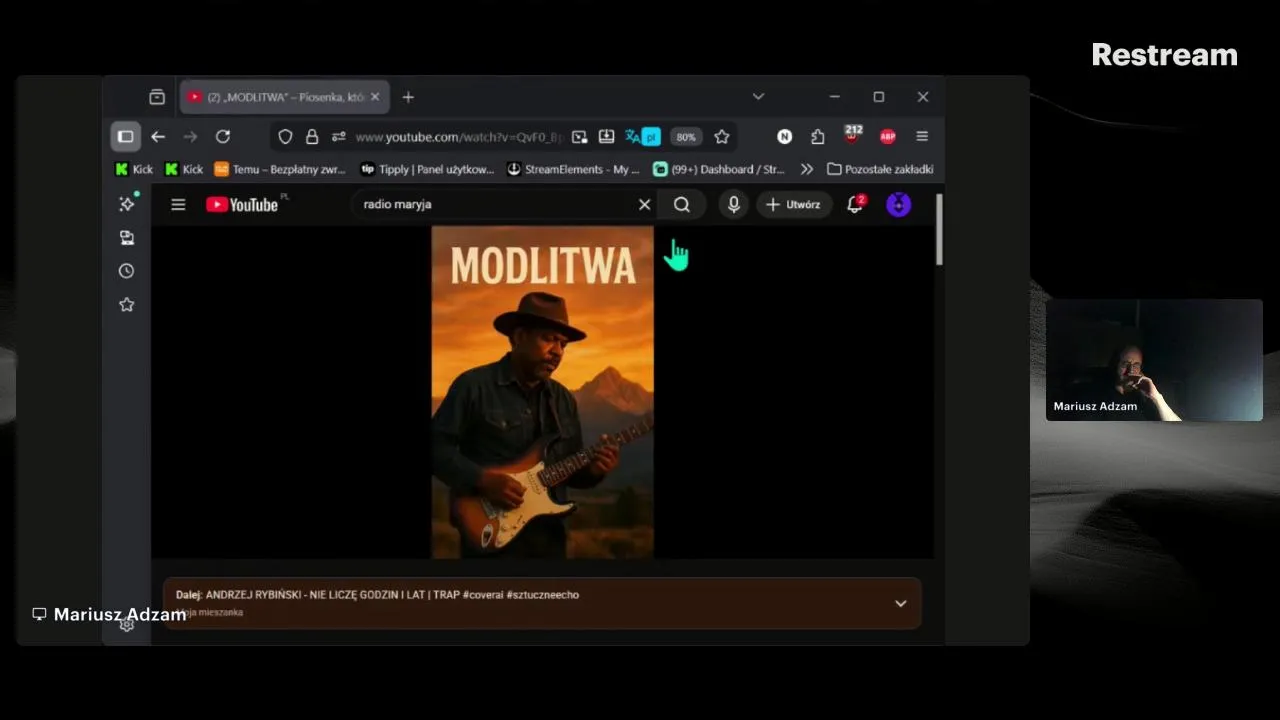Go forward to the next page

point(190,137)
